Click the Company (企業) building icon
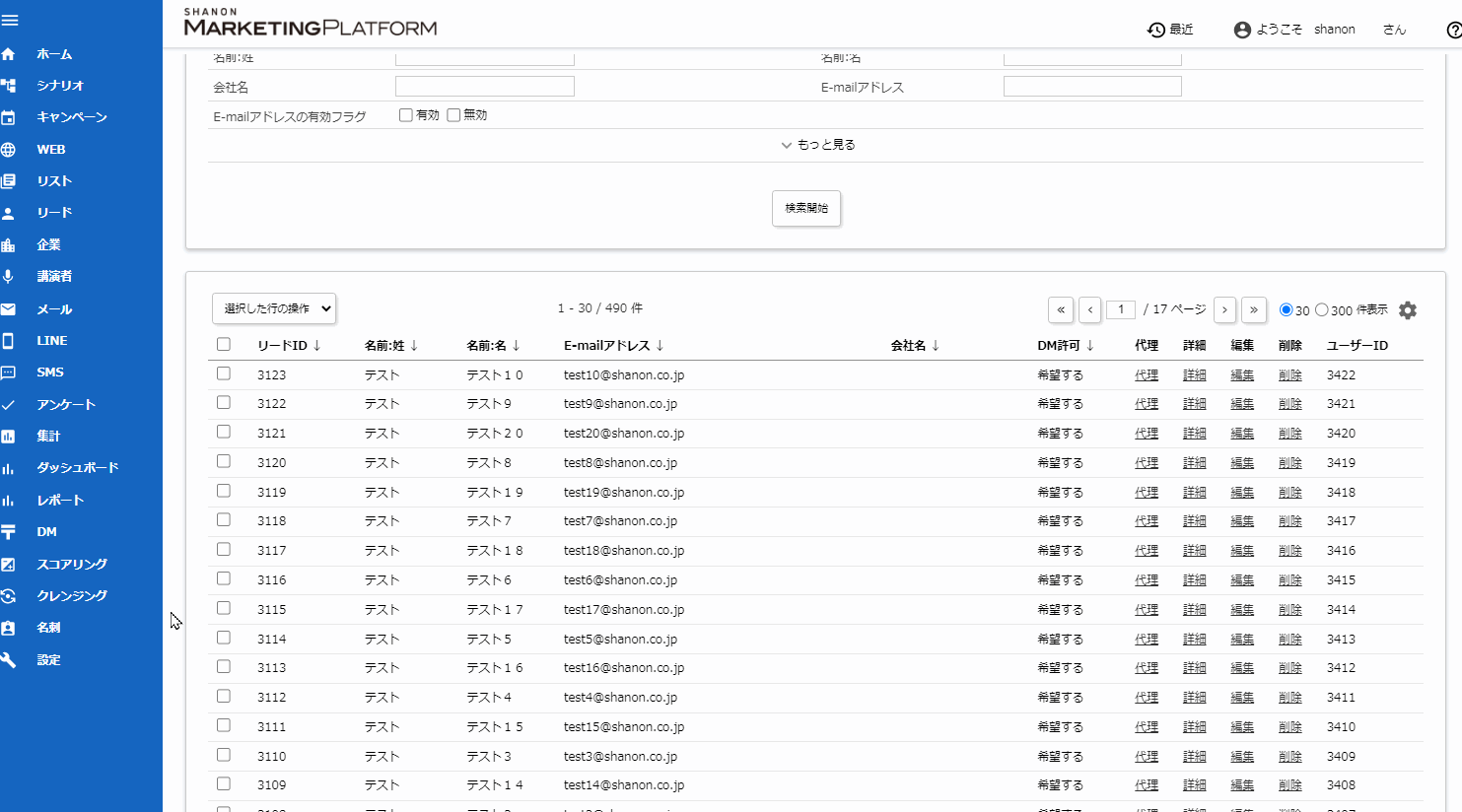1462x812 pixels. (x=8, y=244)
